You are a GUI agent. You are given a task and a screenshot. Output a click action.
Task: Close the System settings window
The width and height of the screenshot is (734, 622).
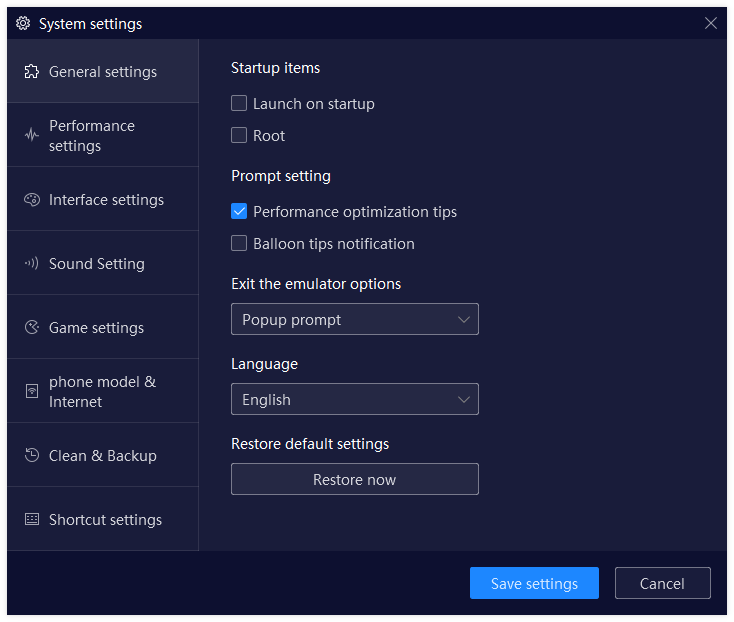click(x=711, y=24)
